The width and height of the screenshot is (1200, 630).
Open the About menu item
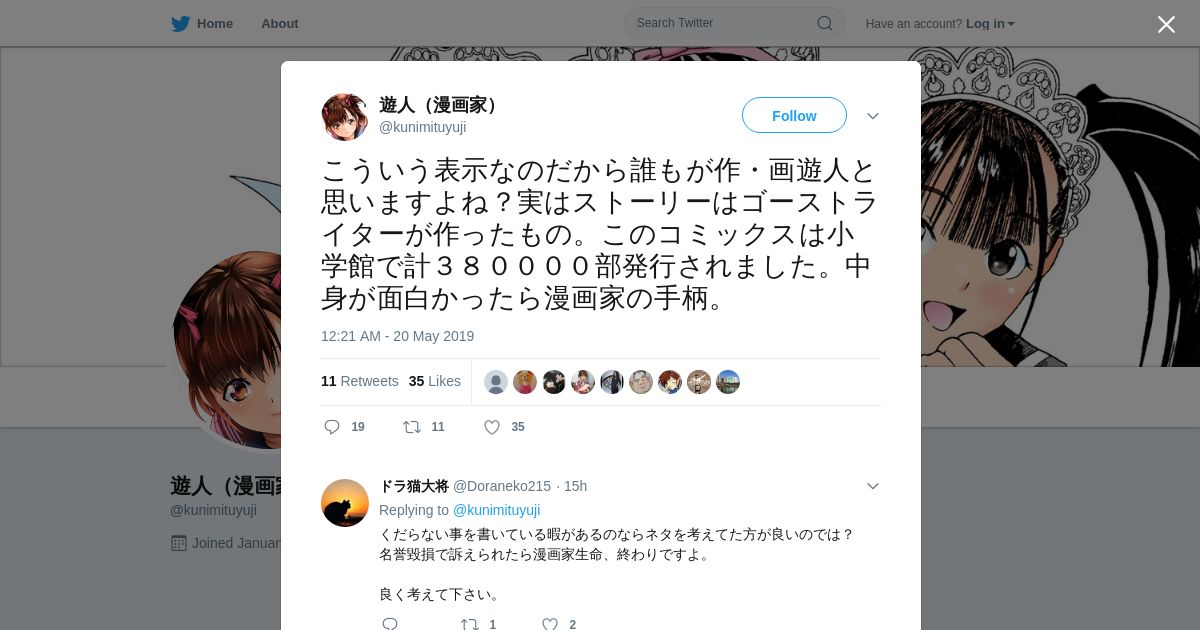click(280, 23)
